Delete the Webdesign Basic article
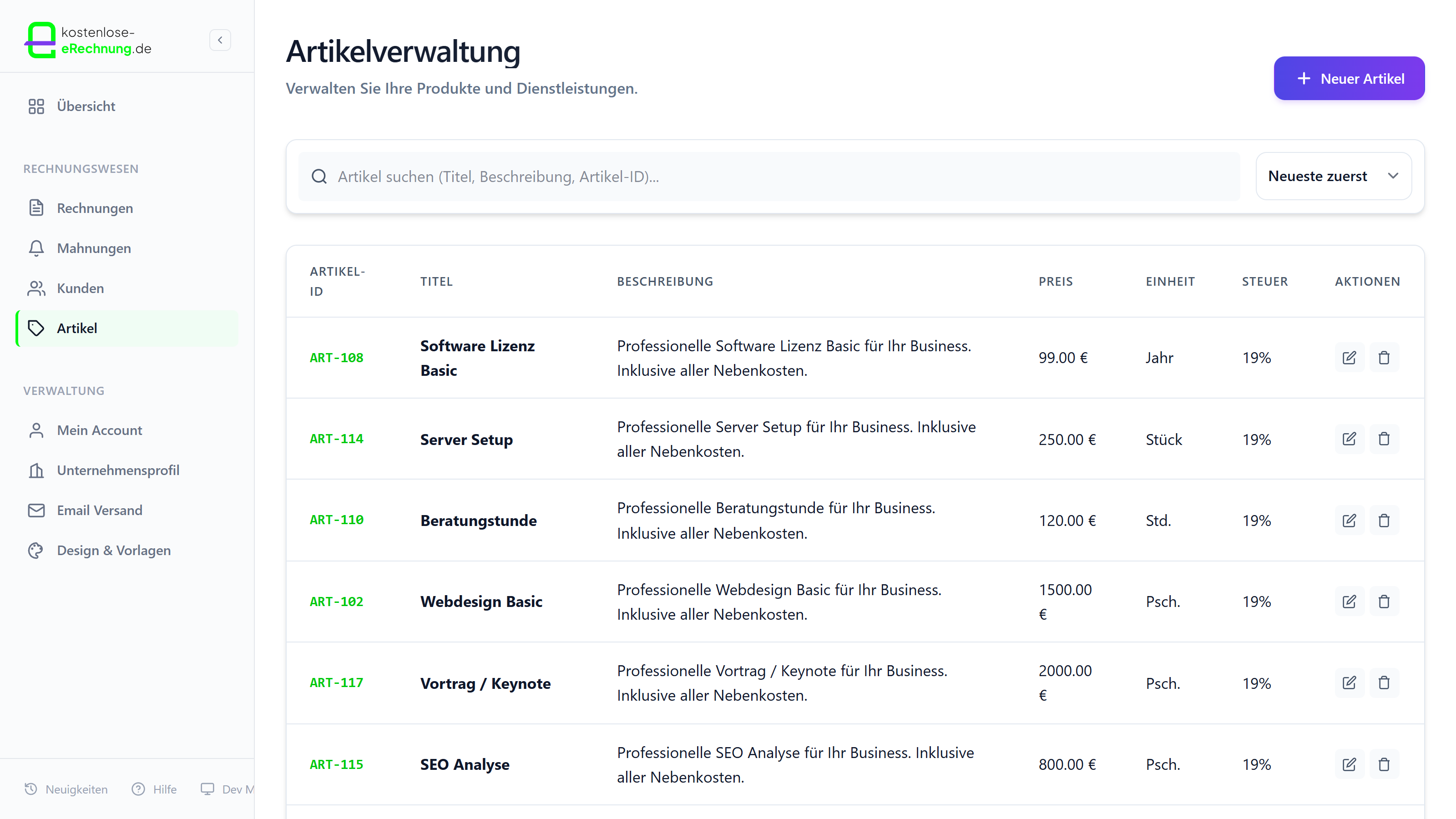This screenshot has width=1456, height=819. coord(1384,602)
